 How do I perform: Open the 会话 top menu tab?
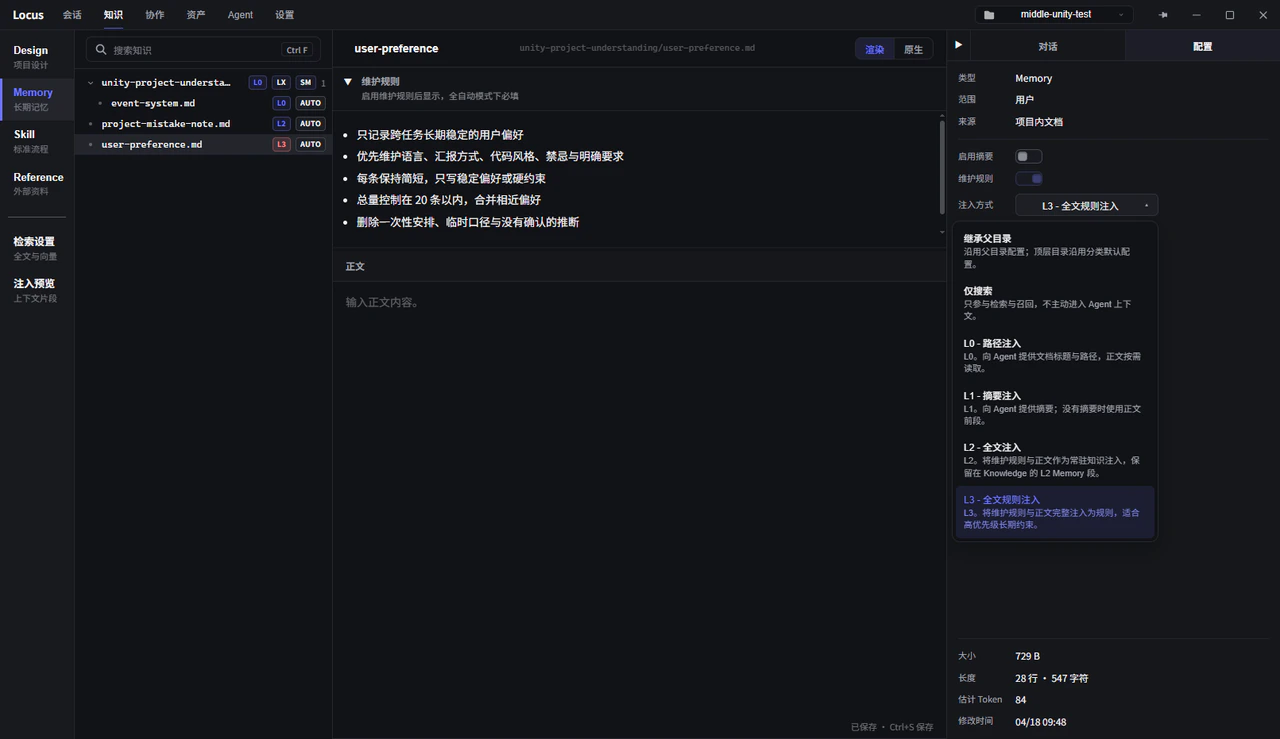tap(72, 15)
